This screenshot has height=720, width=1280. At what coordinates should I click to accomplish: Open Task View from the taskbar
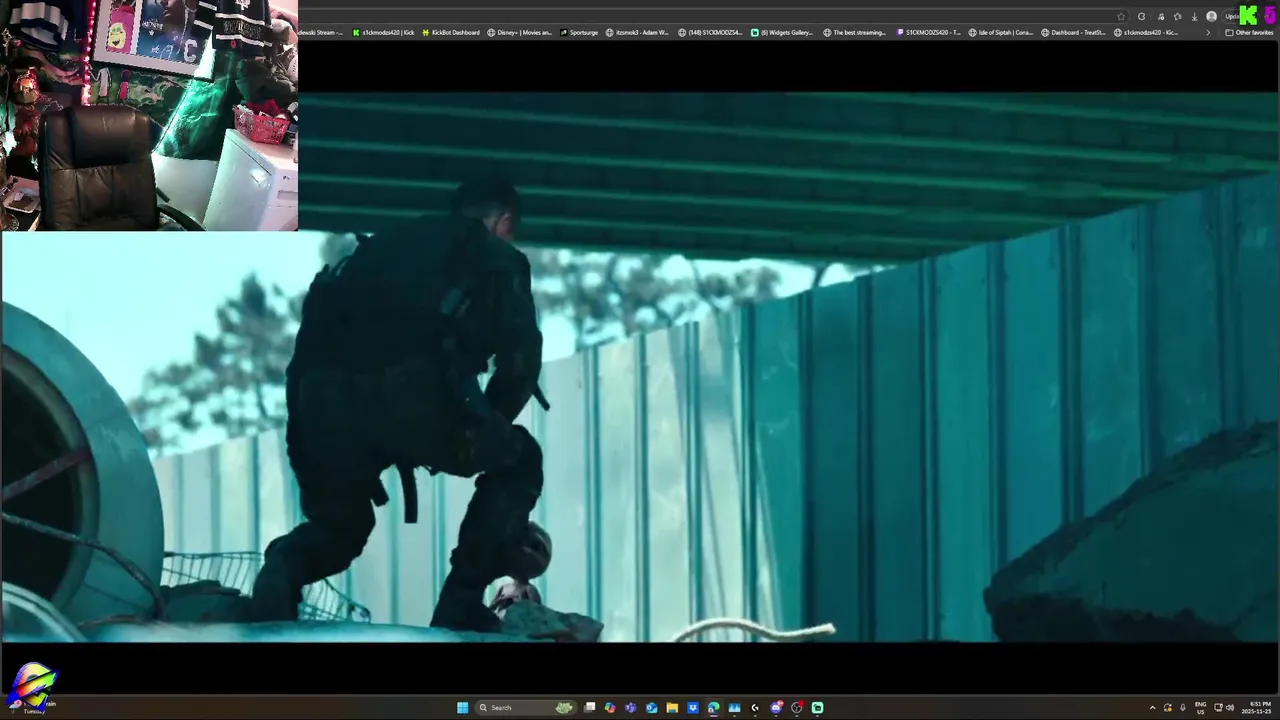589,708
